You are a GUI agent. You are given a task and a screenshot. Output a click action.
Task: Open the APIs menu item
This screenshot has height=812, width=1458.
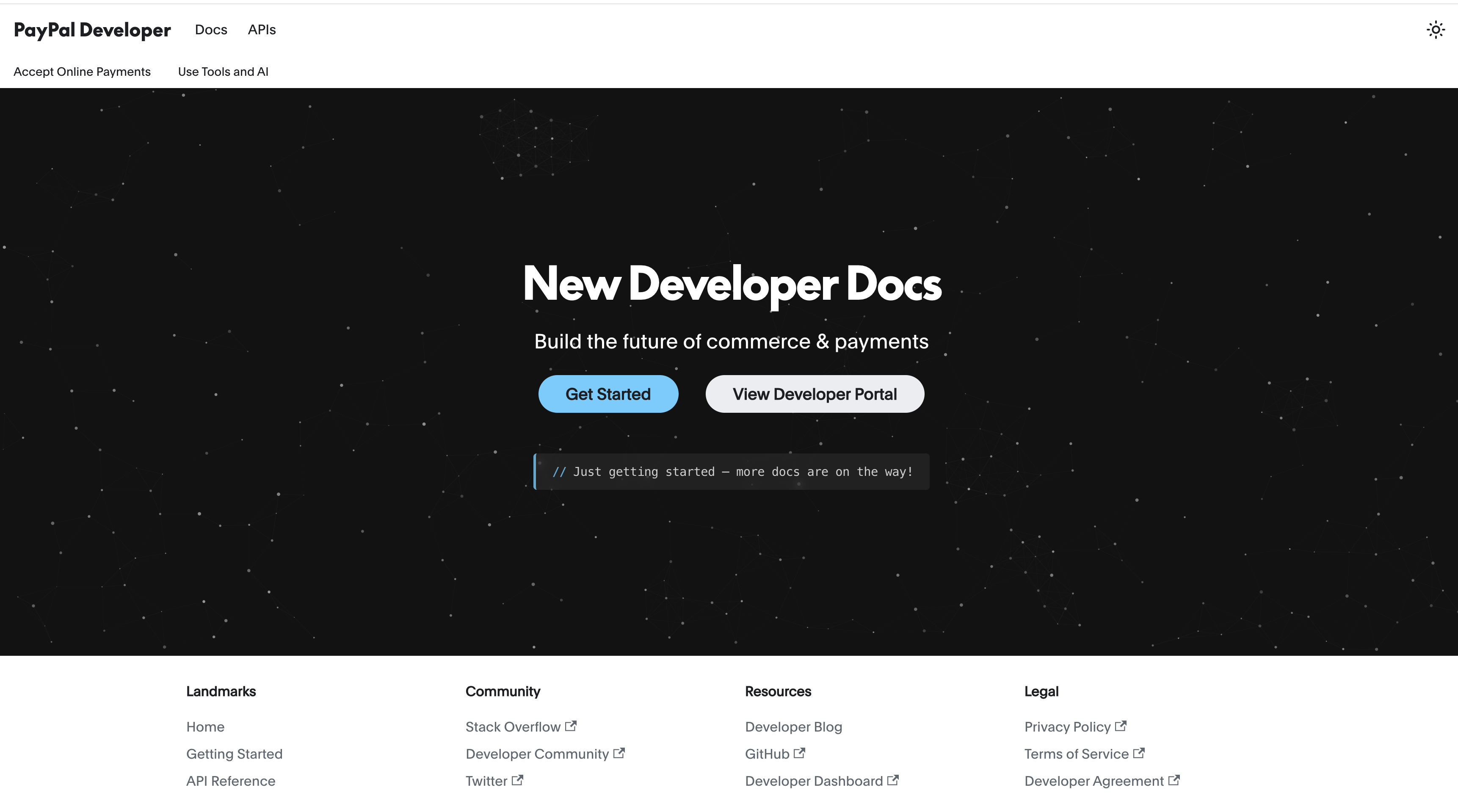point(262,30)
